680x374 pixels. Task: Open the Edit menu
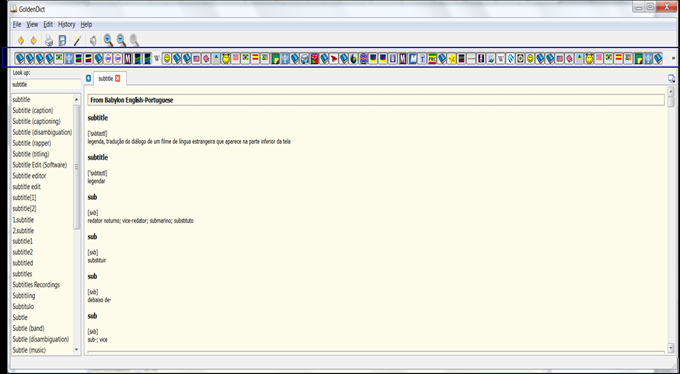pos(48,24)
